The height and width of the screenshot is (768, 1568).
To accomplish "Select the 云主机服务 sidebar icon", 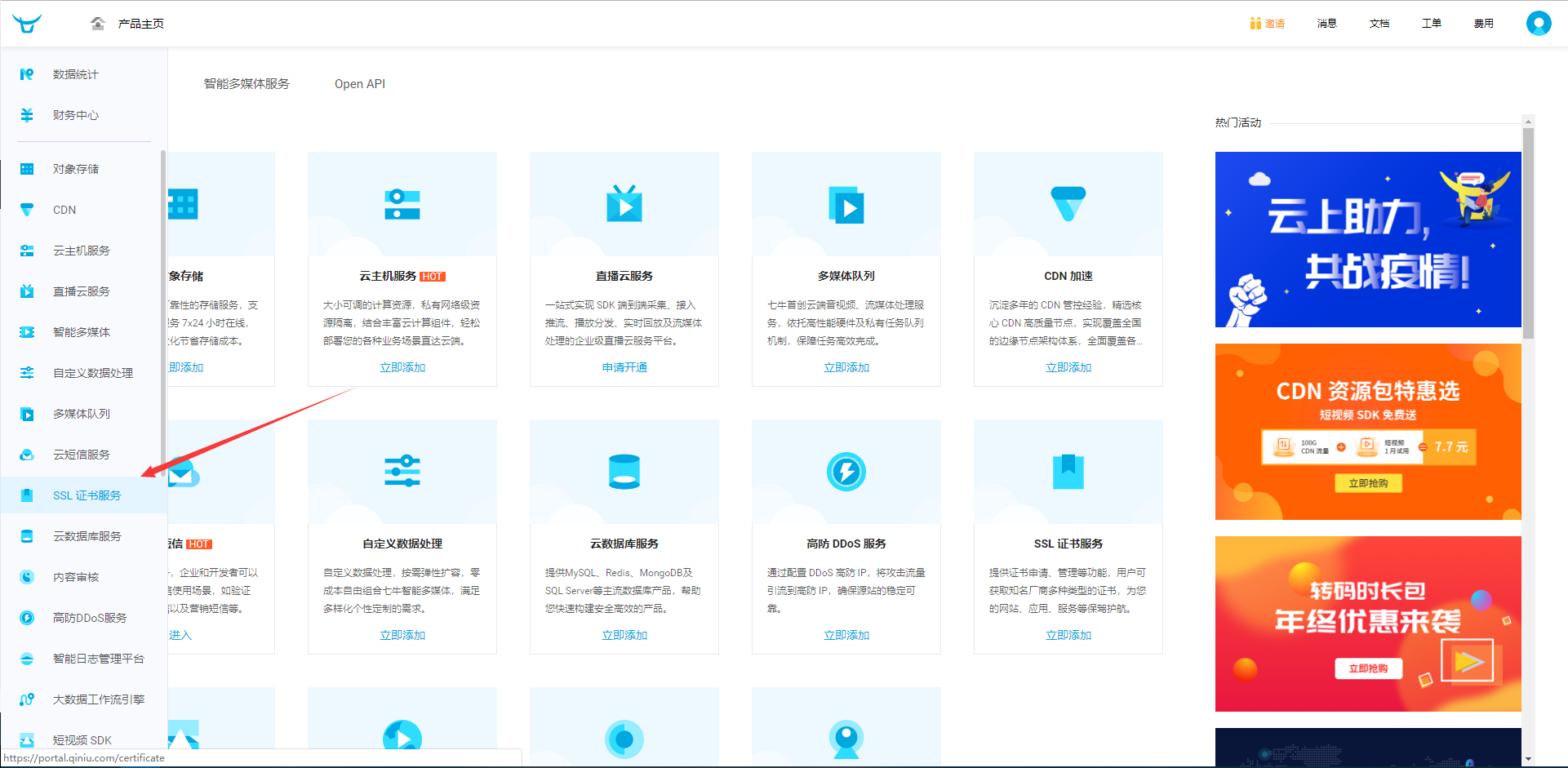I will (x=27, y=251).
